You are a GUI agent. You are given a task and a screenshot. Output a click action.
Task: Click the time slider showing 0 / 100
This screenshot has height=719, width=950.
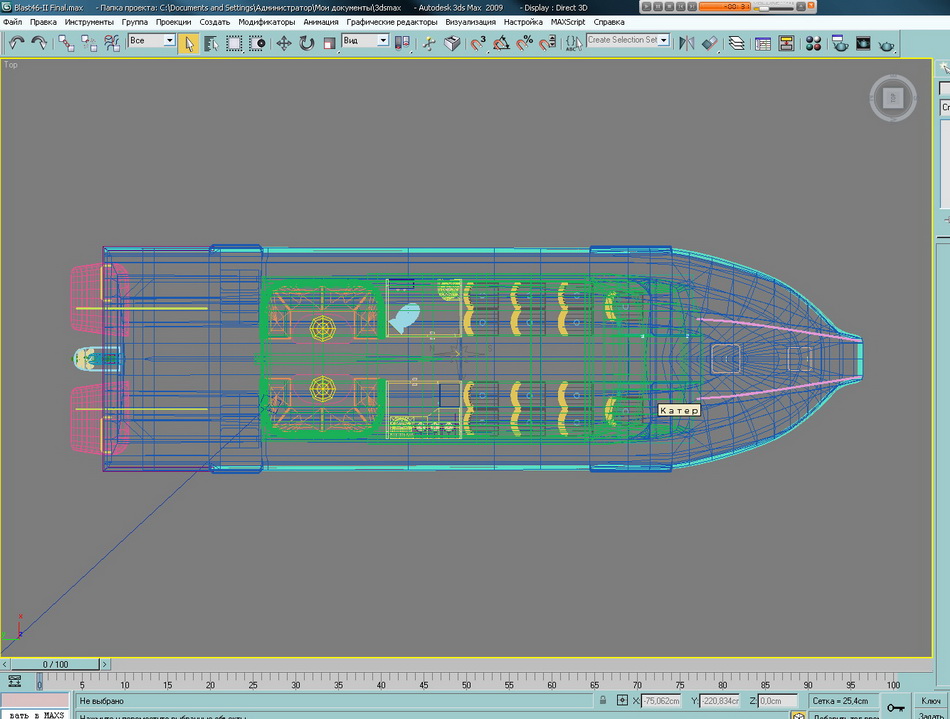click(x=55, y=664)
